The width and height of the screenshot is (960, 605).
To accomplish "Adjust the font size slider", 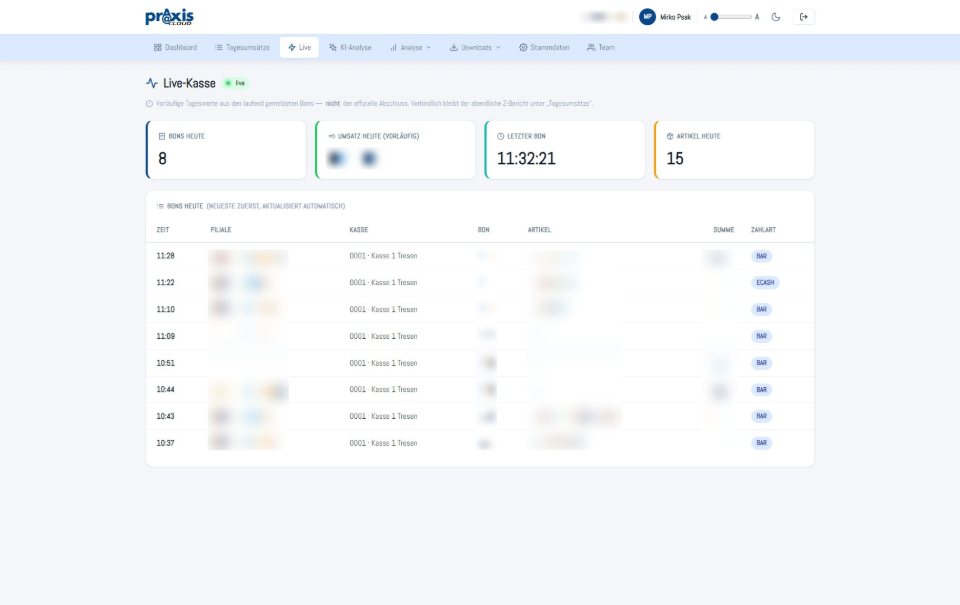I will 732,17.
